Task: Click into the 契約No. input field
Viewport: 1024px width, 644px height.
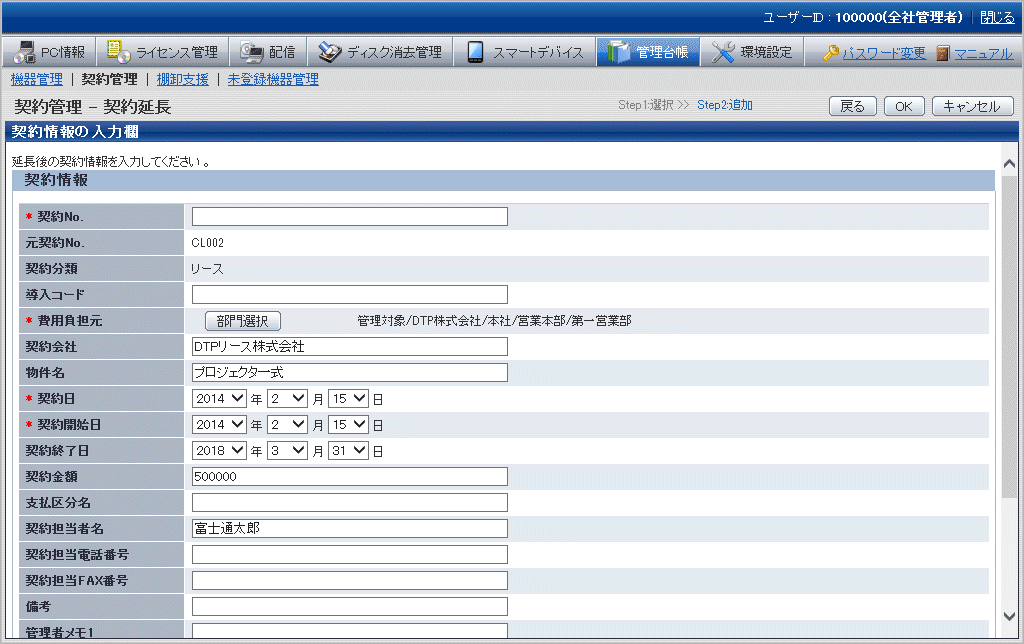Action: coord(349,216)
